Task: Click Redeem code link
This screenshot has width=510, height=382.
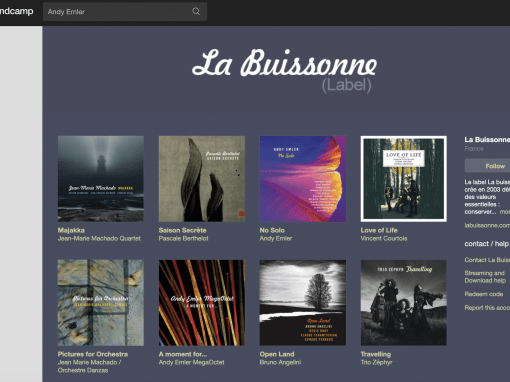Action: [484, 294]
